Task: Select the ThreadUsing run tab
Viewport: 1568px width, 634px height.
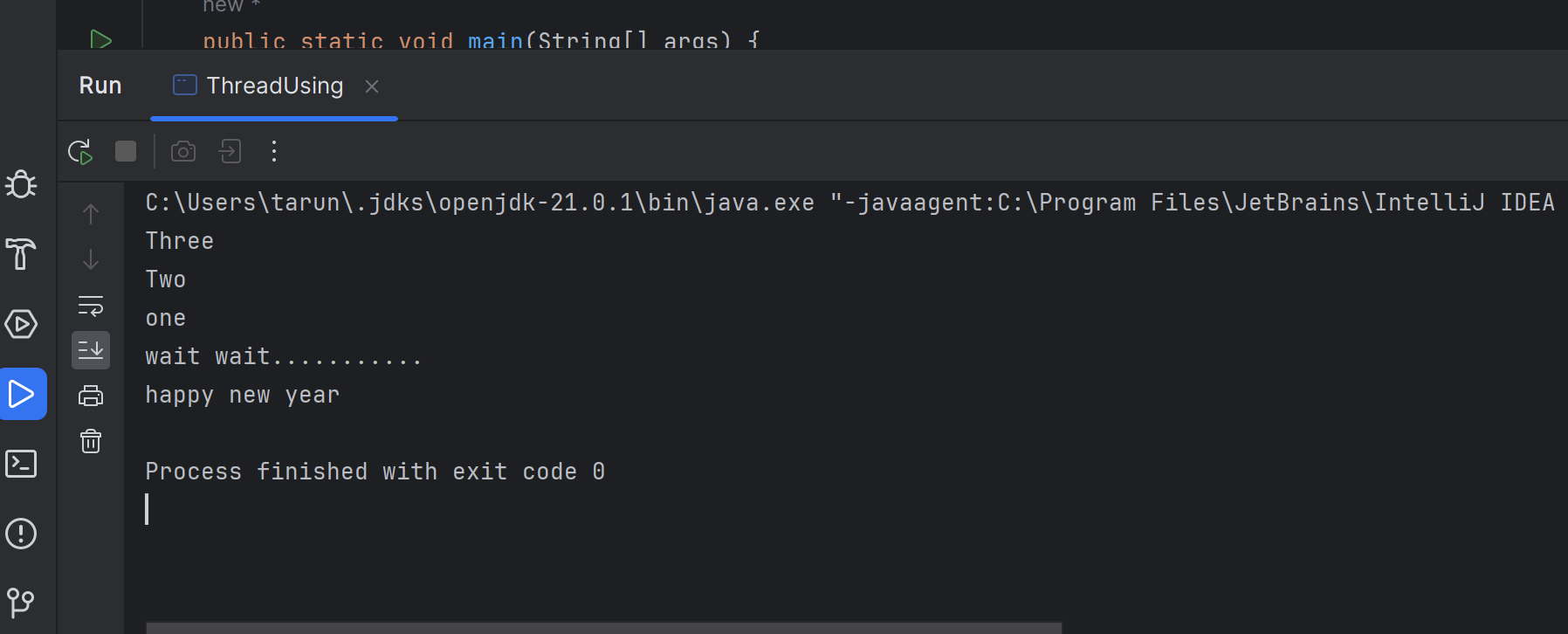Action: 258,86
